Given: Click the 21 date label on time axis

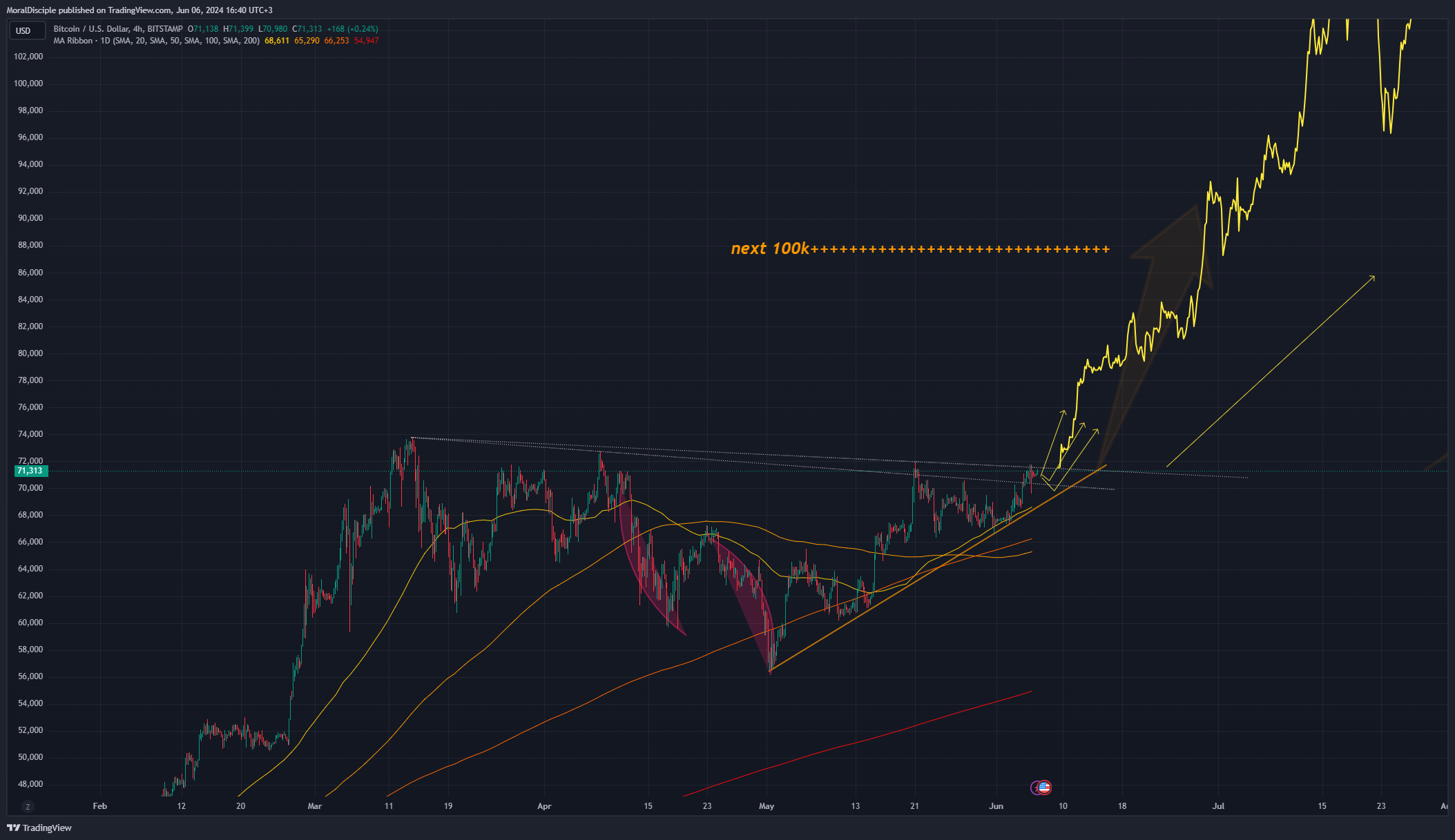Looking at the screenshot, I should [914, 806].
